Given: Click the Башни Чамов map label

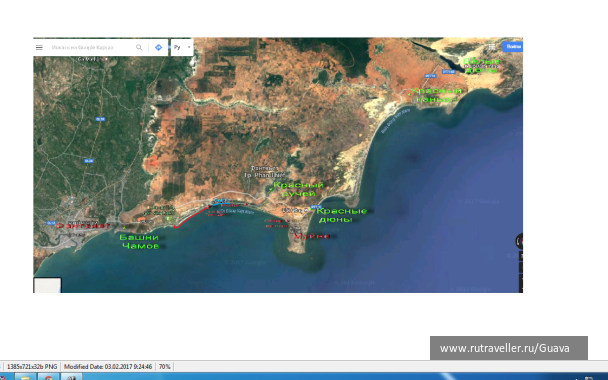Looking at the screenshot, I should point(140,241).
